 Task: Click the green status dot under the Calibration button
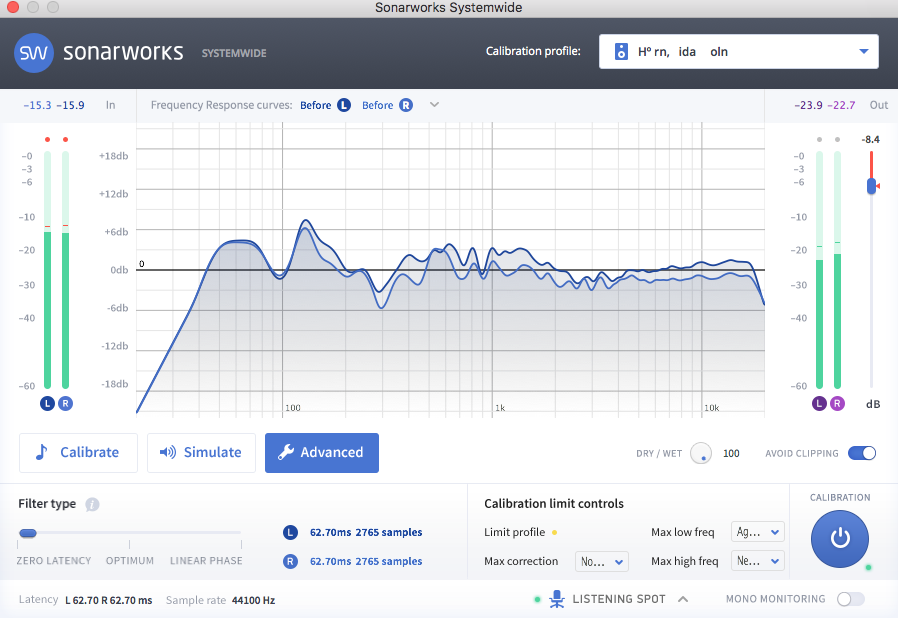pos(868,568)
